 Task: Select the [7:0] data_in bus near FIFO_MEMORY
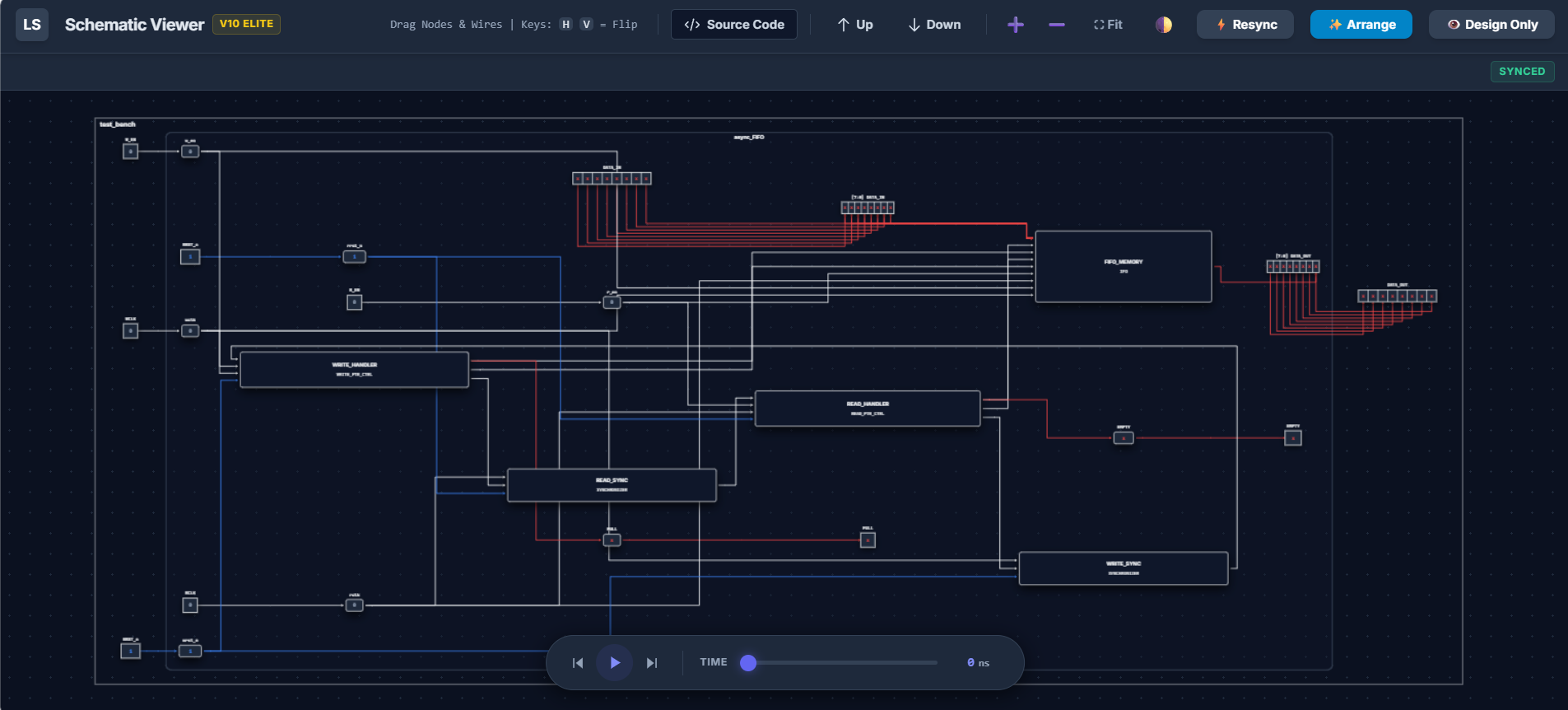[x=868, y=208]
